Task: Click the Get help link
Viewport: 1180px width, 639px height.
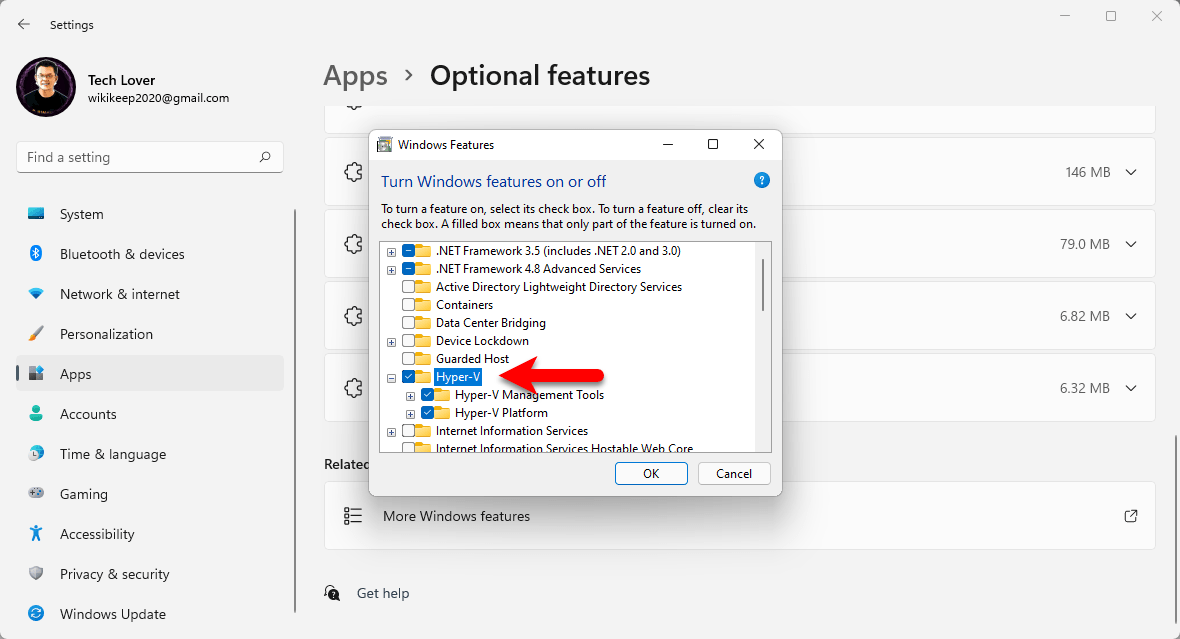Action: click(383, 593)
